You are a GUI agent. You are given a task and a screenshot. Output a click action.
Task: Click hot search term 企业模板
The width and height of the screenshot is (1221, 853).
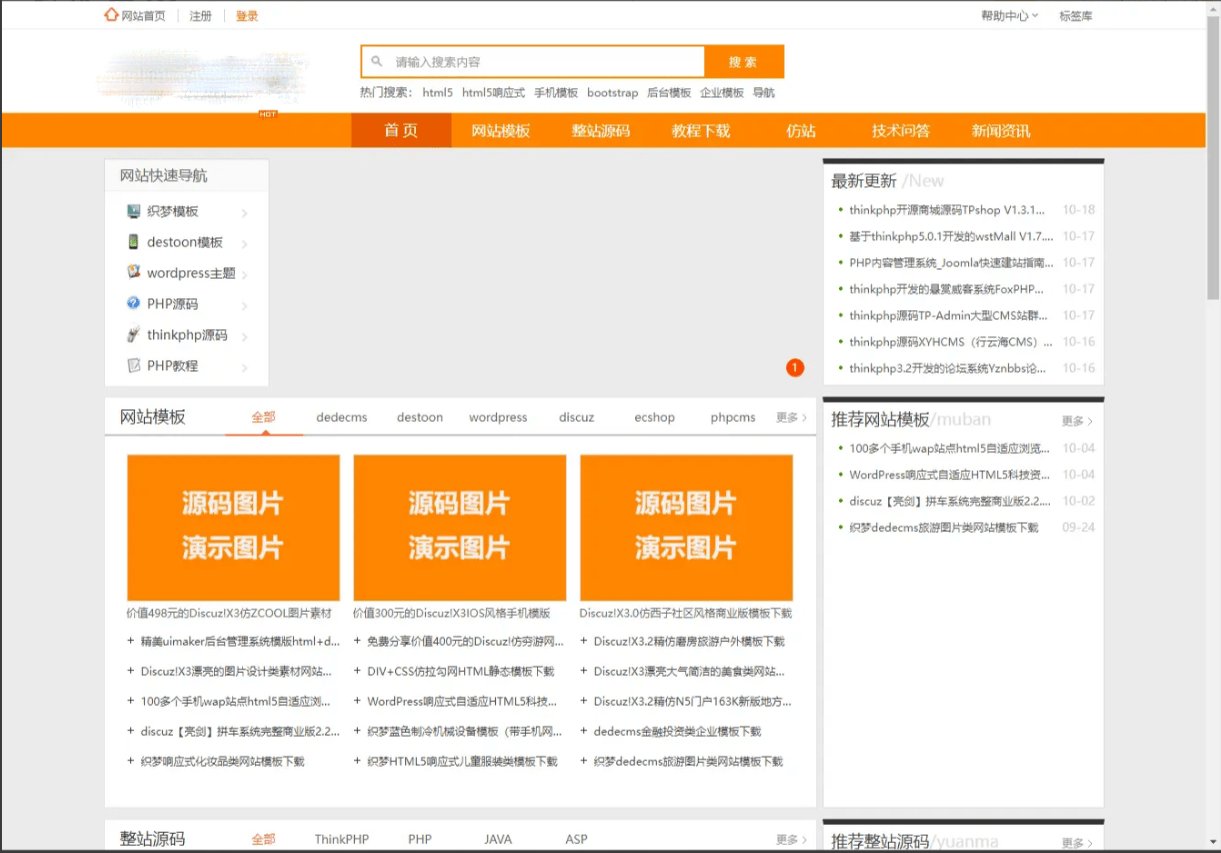722,93
